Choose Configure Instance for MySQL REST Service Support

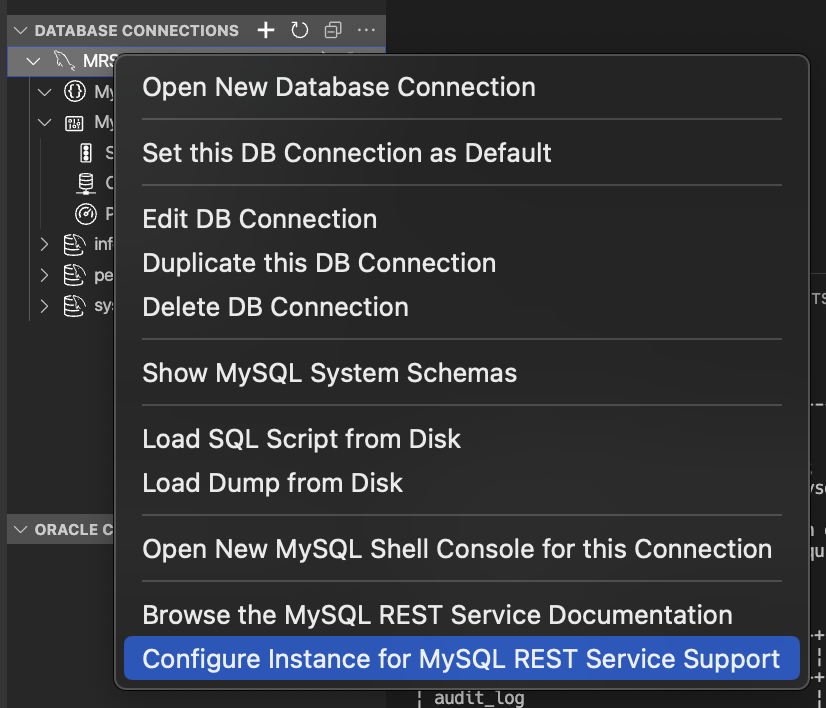pos(461,659)
